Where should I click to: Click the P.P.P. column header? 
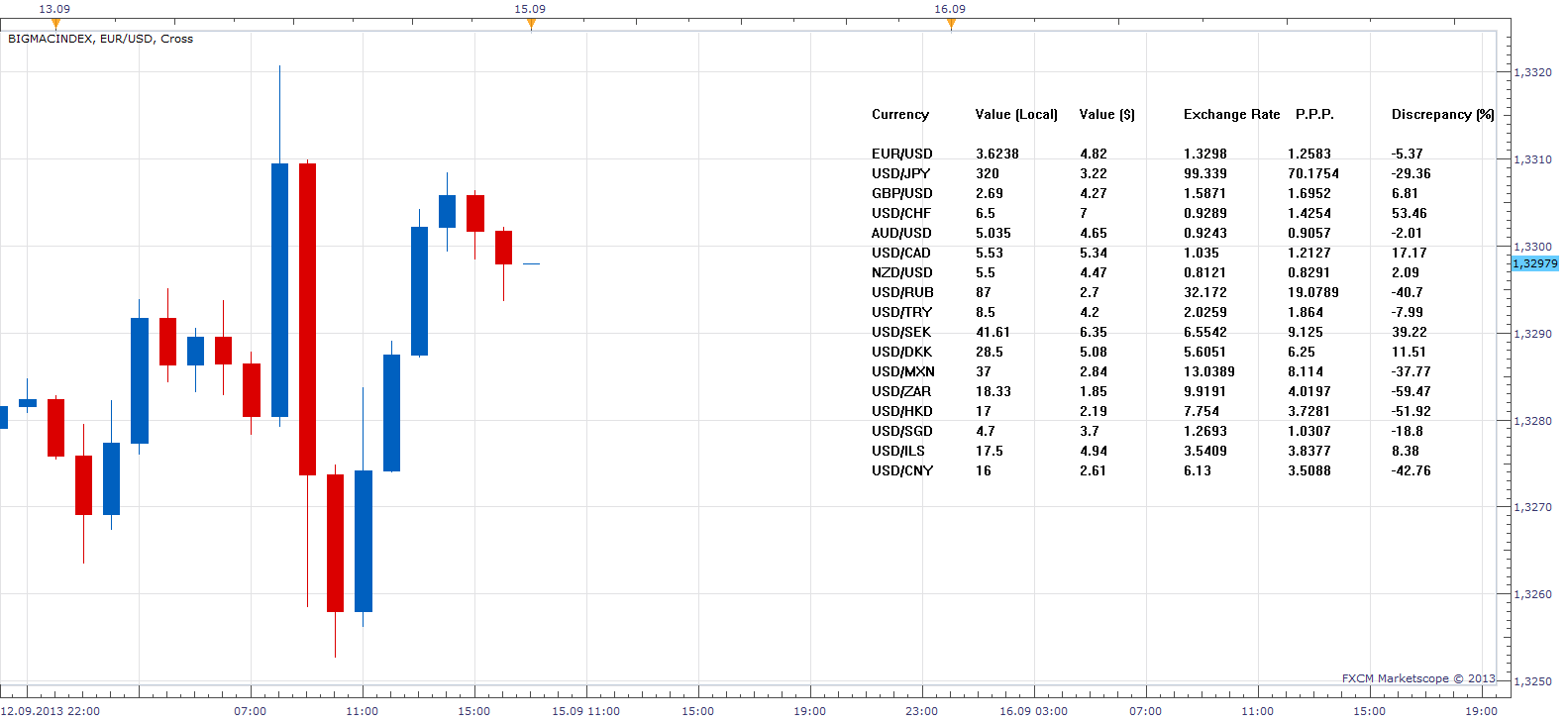(1314, 114)
